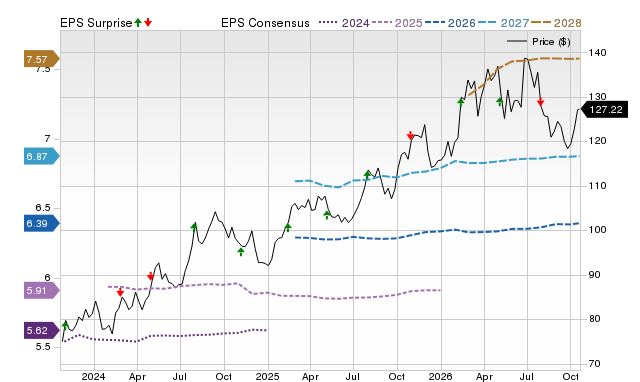Toggle the 2024 EPS consensus legend entry

coord(344,23)
